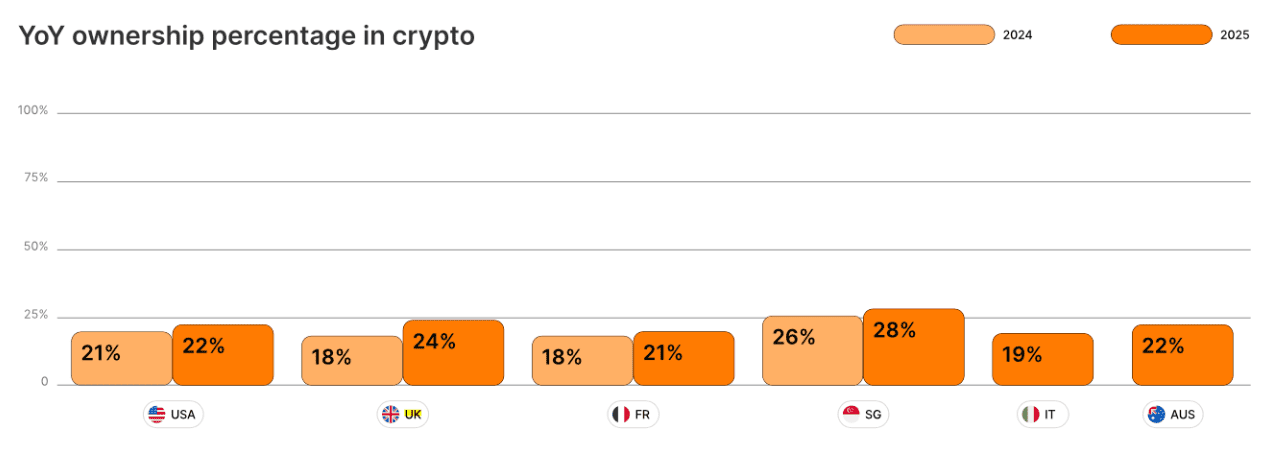The image size is (1268, 454).
Task: Click the Singapore flag icon
Action: point(851,414)
